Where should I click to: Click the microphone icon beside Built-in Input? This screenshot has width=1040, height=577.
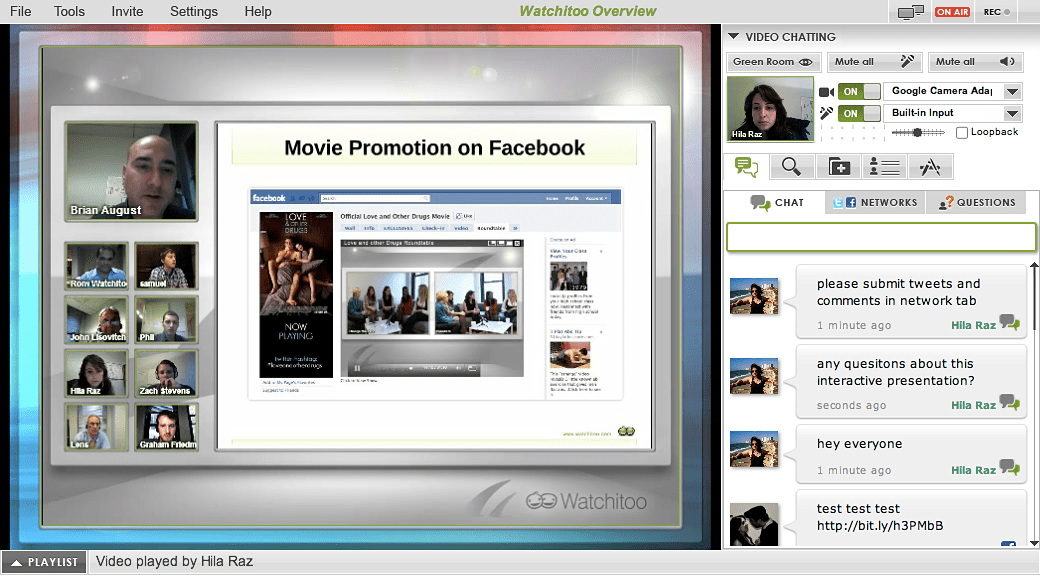[x=826, y=113]
